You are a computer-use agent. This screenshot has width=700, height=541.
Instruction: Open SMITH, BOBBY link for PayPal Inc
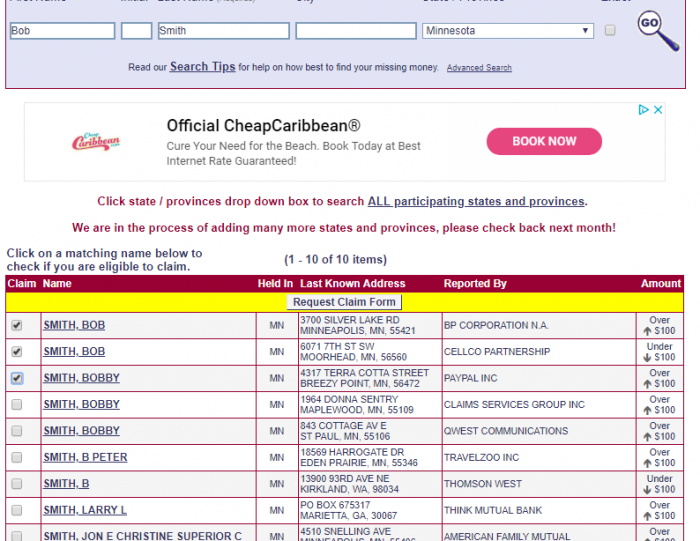click(x=82, y=378)
